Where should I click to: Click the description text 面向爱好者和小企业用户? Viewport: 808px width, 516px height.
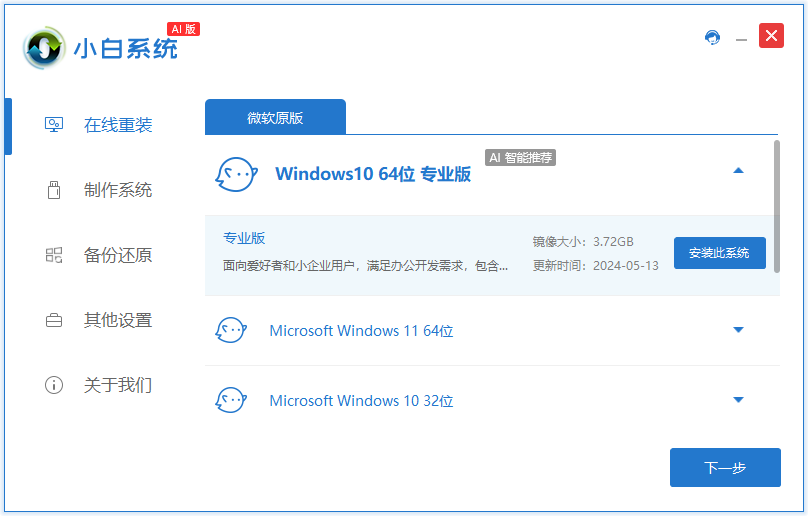365,265
